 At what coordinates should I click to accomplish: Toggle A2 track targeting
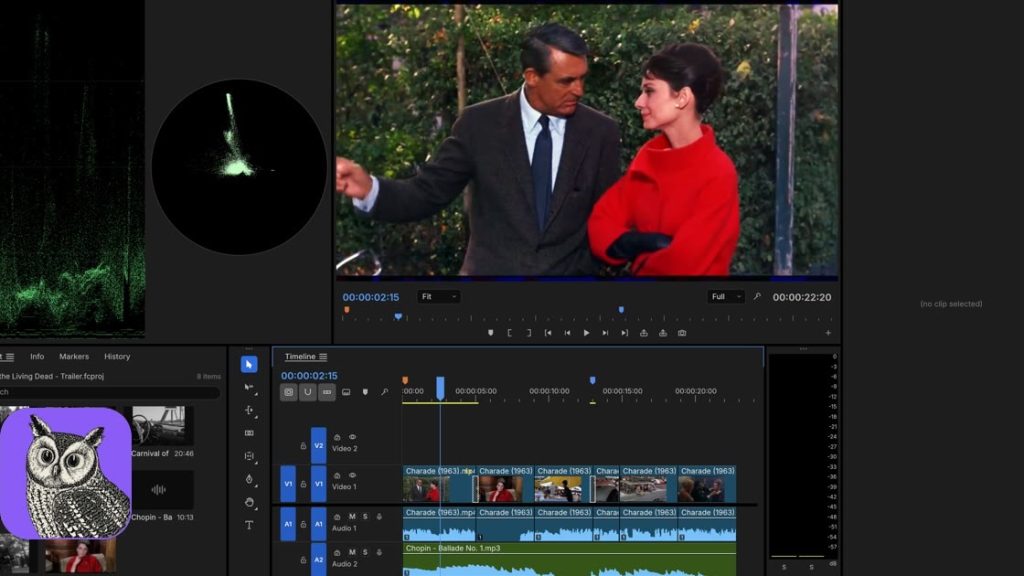319,560
